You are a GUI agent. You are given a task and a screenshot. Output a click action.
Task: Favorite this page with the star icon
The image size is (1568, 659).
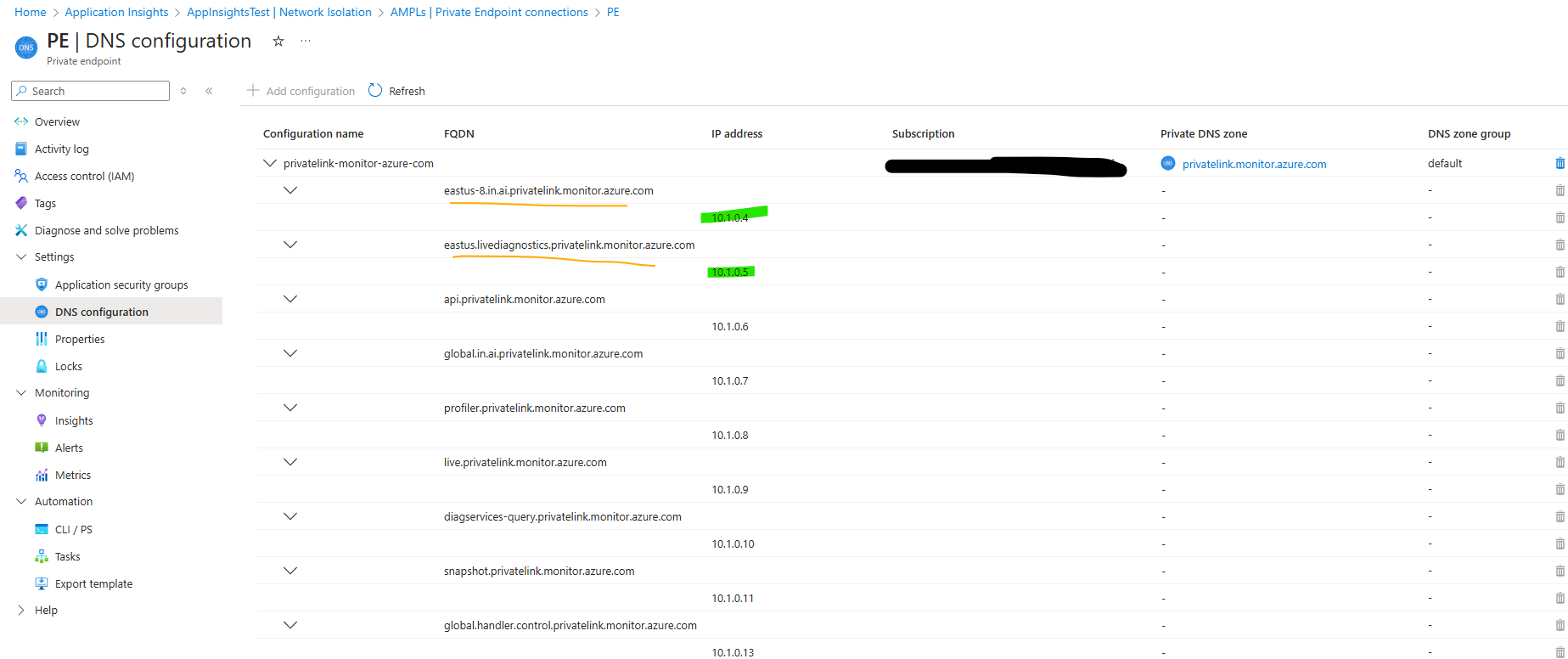[278, 42]
